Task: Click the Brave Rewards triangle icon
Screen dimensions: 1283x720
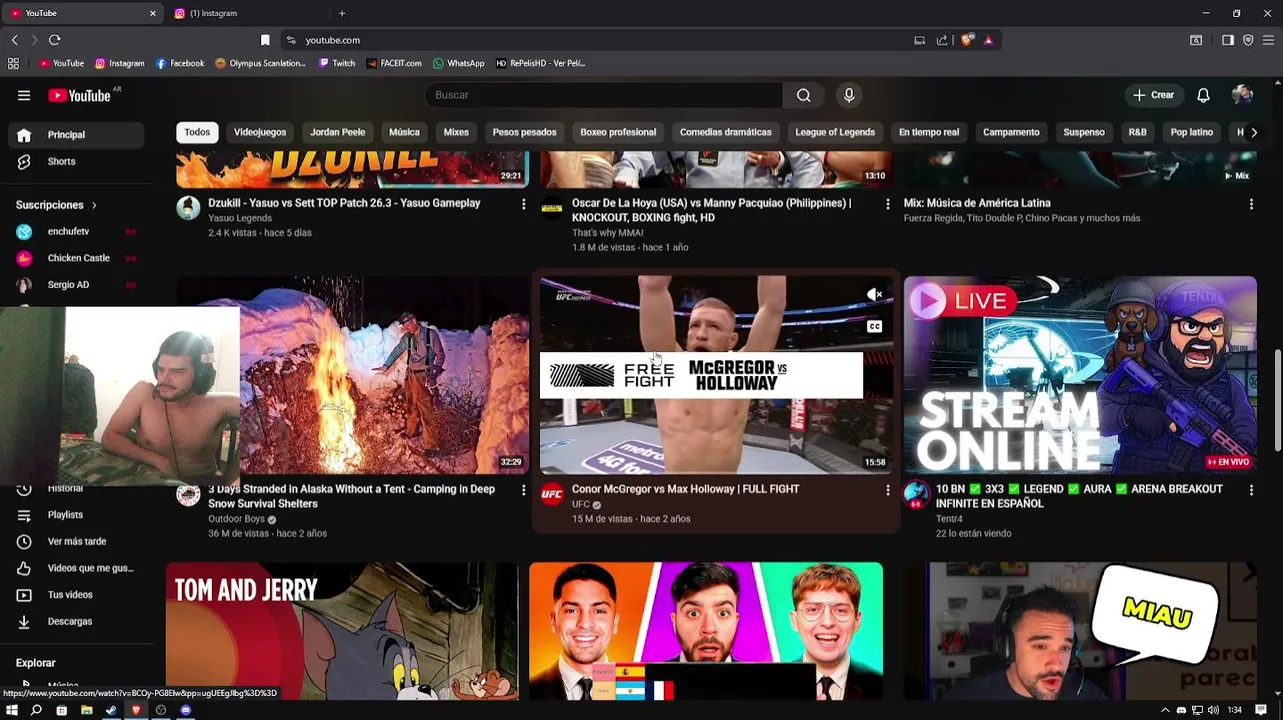Action: coord(988,40)
